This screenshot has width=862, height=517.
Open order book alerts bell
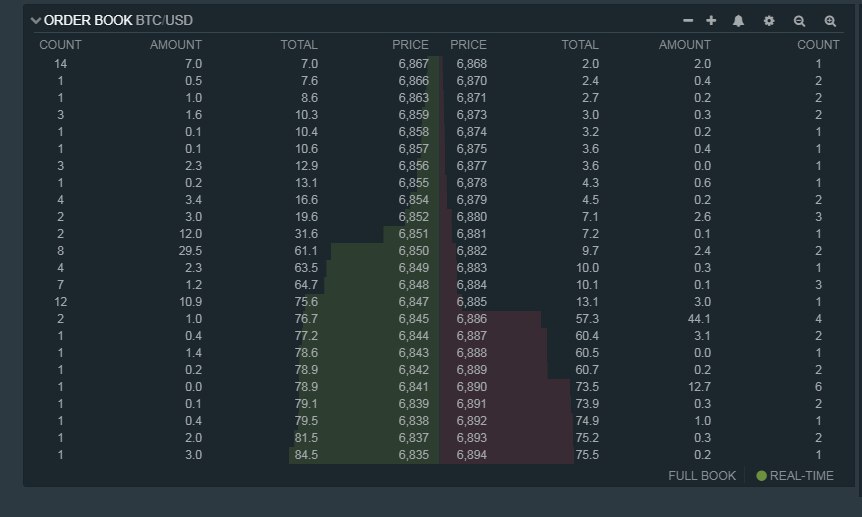tap(739, 20)
